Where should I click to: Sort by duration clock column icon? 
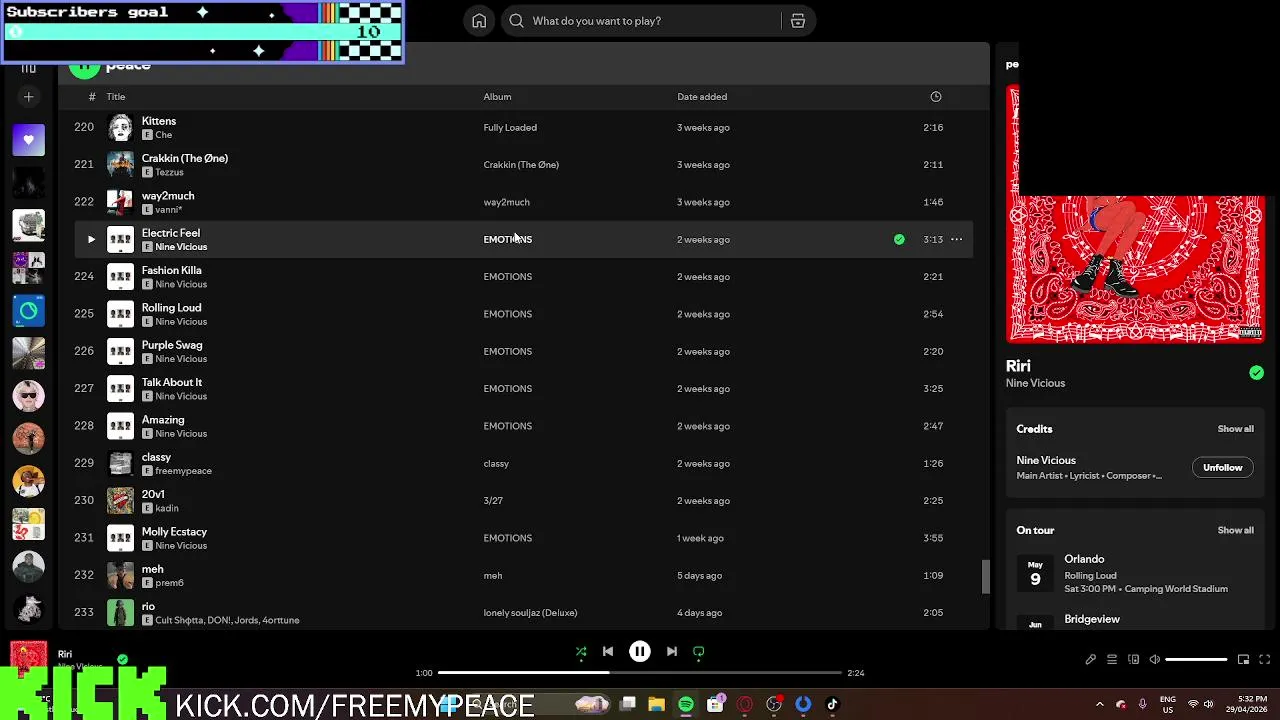(936, 97)
